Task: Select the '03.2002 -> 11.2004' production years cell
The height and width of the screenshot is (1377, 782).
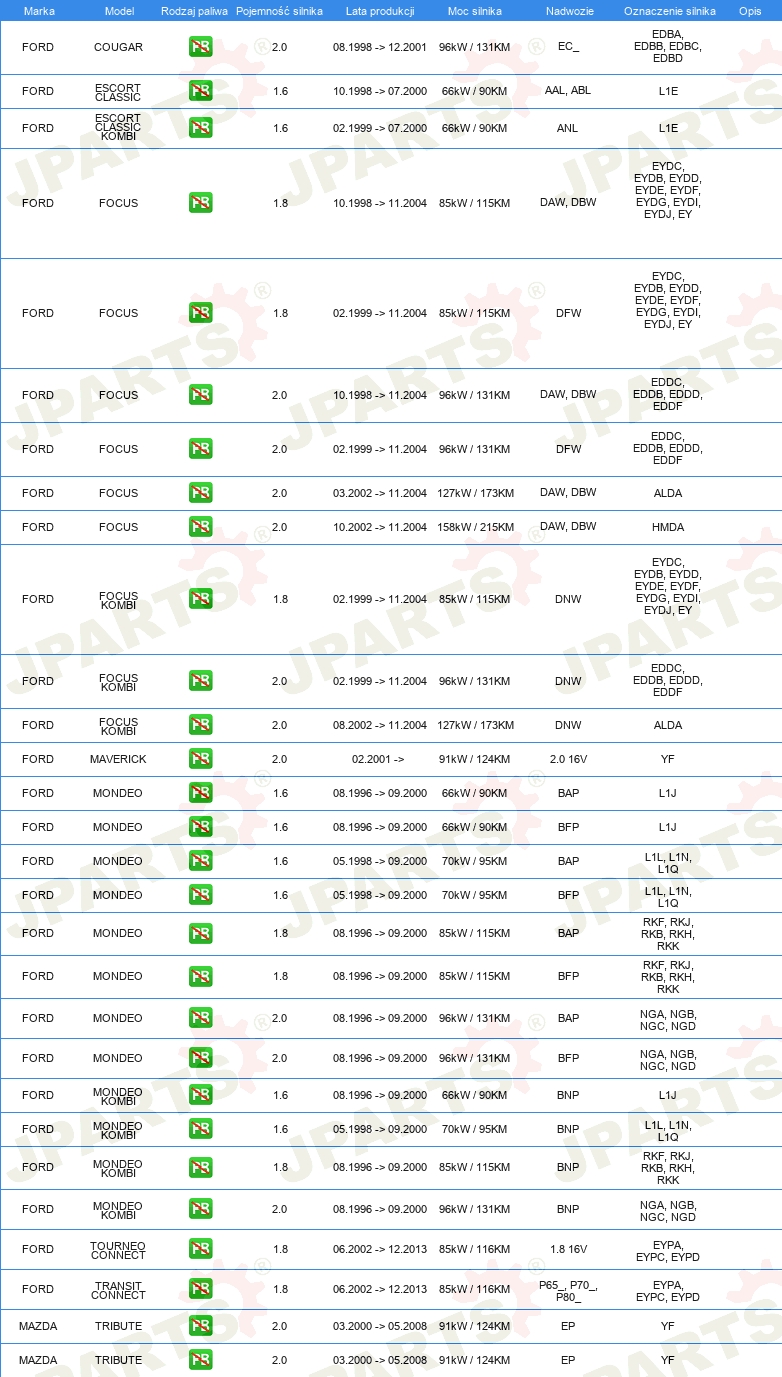Action: 380,493
